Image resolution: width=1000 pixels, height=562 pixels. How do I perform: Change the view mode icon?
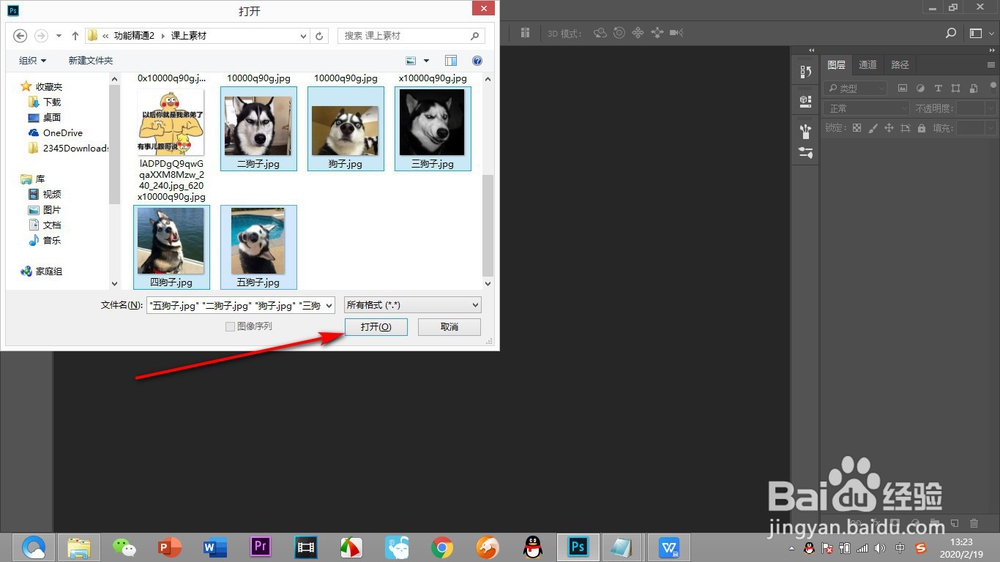pyautogui.click(x=411, y=61)
